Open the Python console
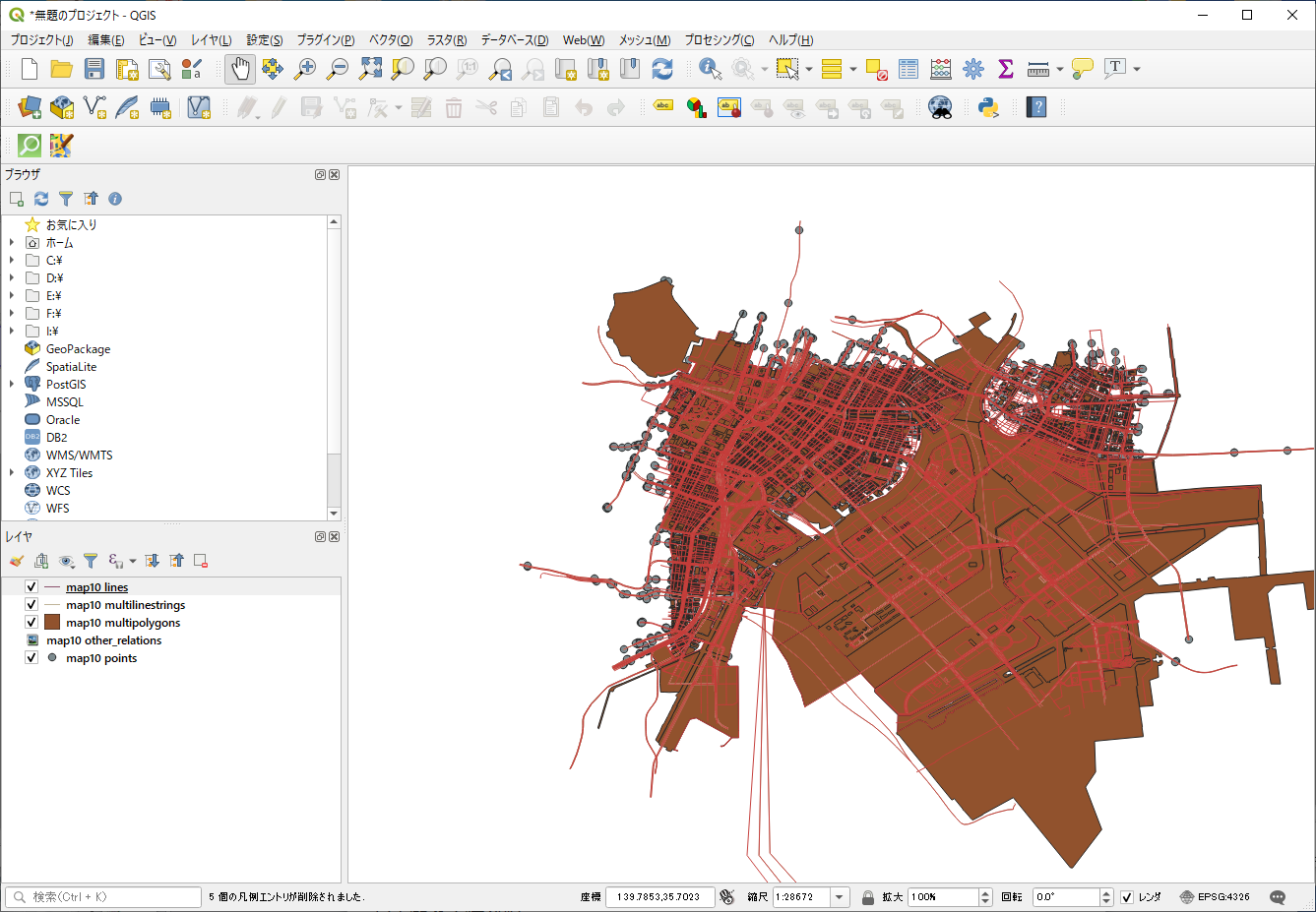This screenshot has height=912, width=1316. (x=988, y=107)
